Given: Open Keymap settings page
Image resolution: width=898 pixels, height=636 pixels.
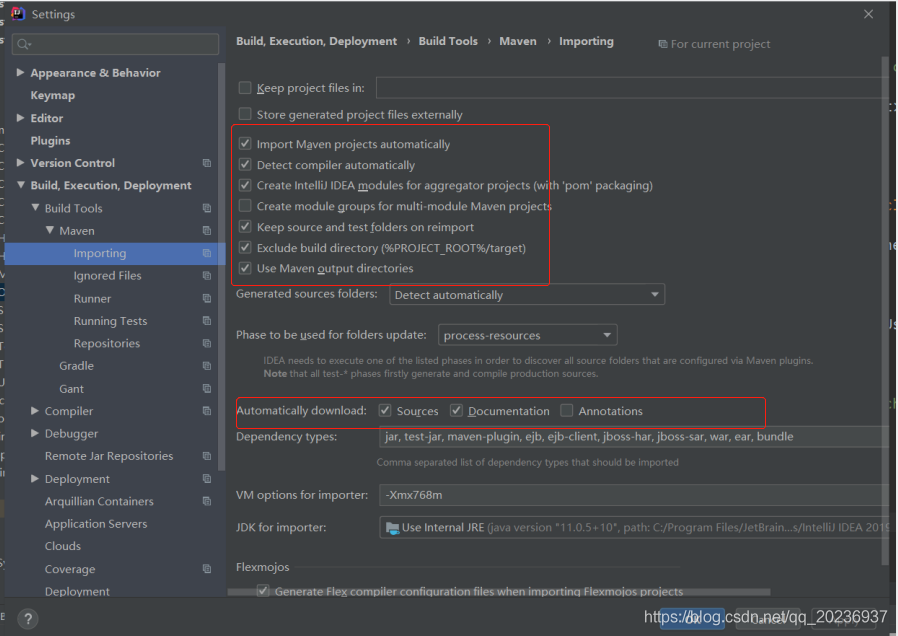Looking at the screenshot, I should [53, 95].
